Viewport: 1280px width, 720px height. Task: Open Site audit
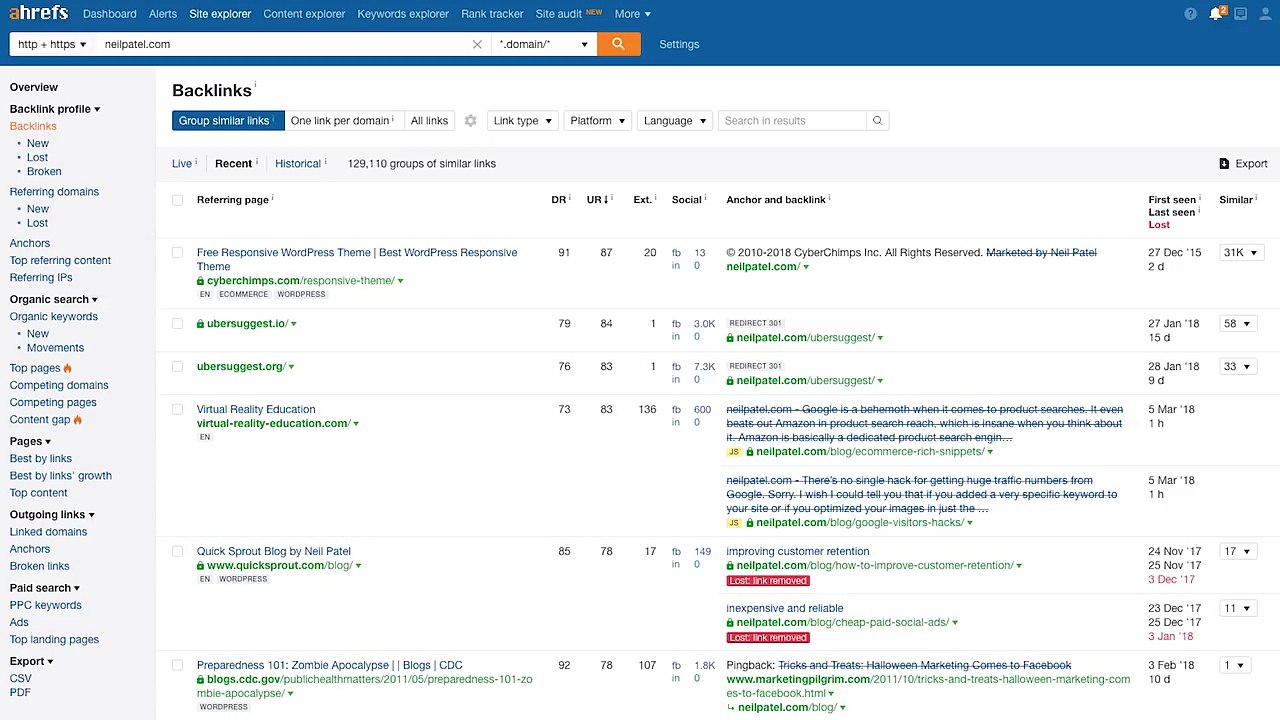click(558, 14)
